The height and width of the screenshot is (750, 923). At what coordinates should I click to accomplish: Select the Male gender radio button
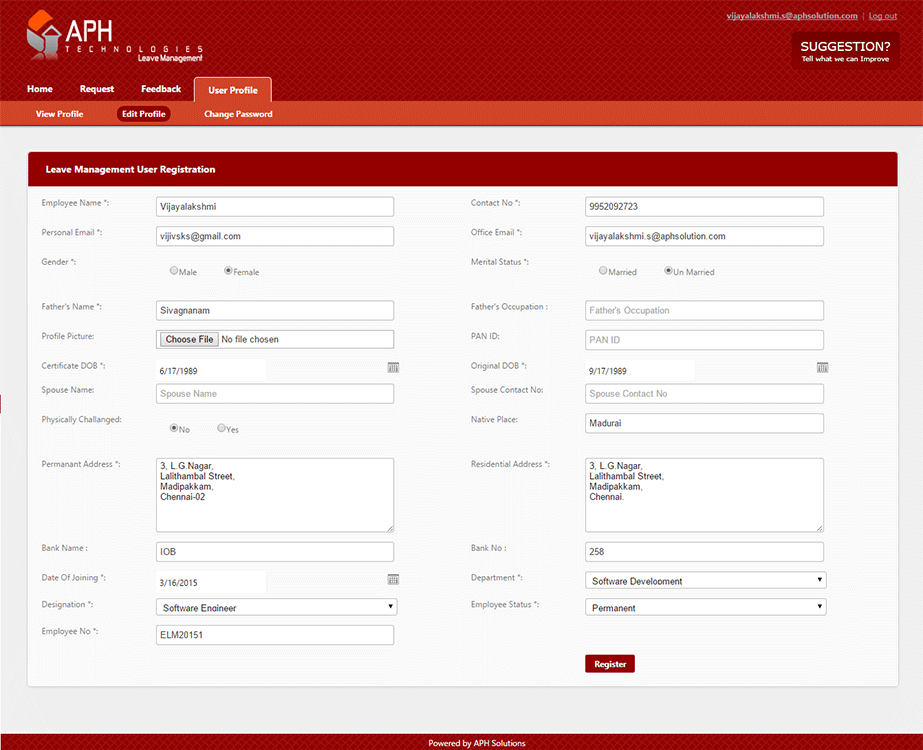click(x=174, y=270)
